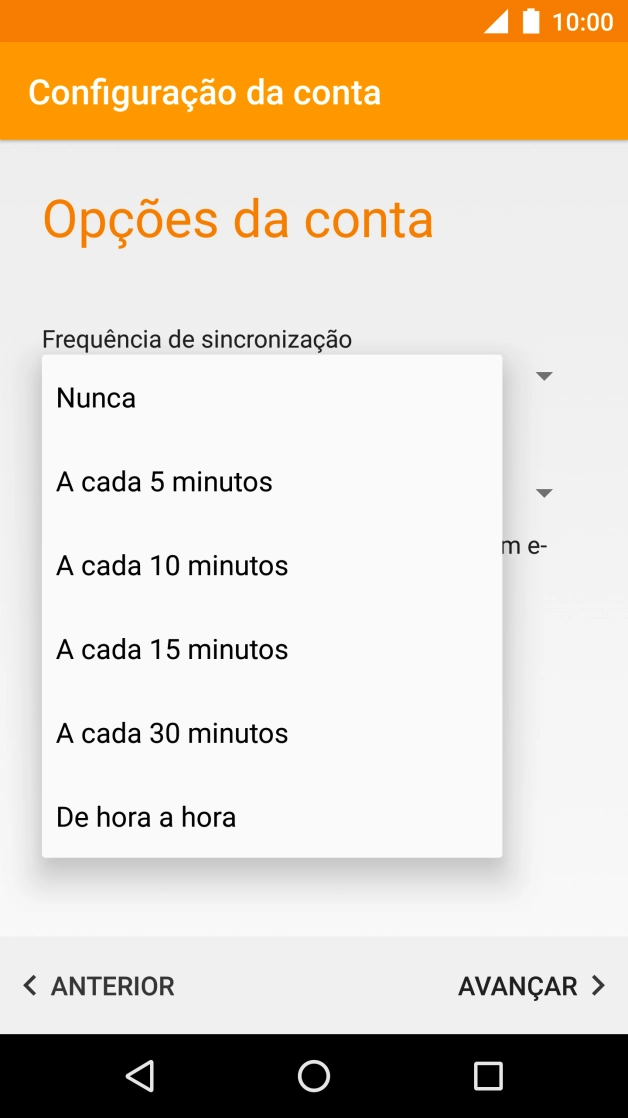Open recent apps with the square icon
This screenshot has height=1118, width=628.
click(488, 1075)
